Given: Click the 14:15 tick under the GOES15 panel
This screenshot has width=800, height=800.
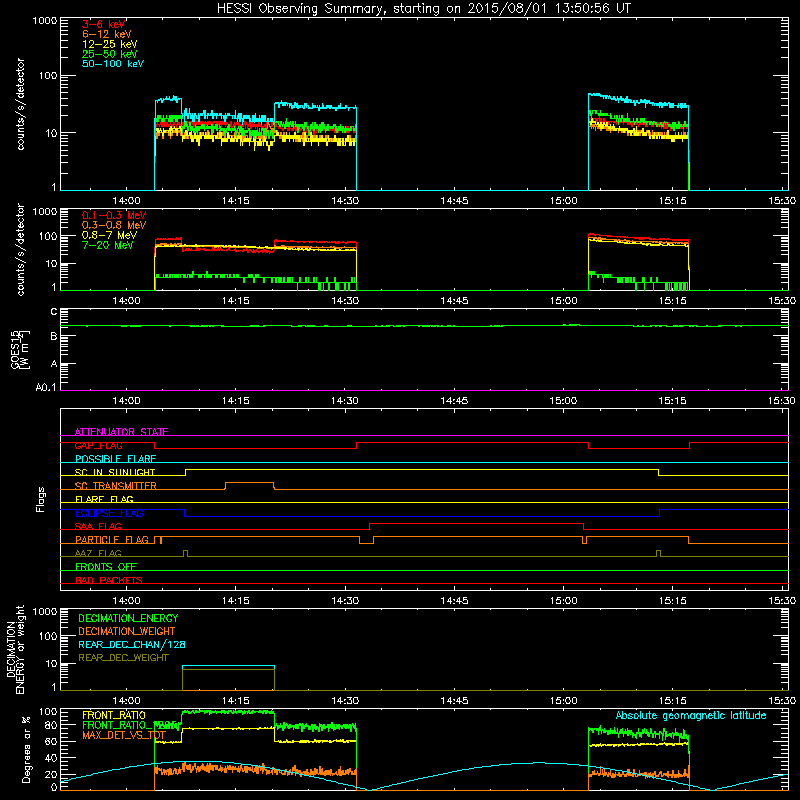Looking at the screenshot, I should 236,401.
